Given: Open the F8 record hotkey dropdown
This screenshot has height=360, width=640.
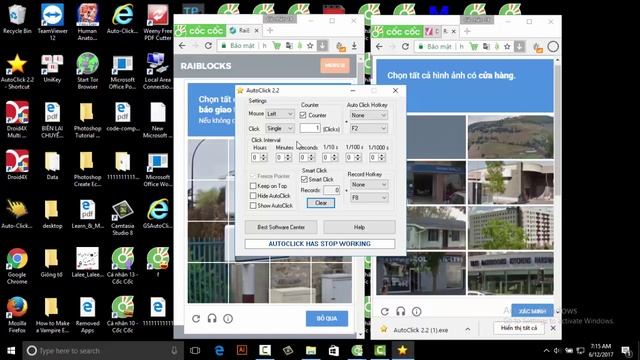Looking at the screenshot, I should (x=369, y=198).
